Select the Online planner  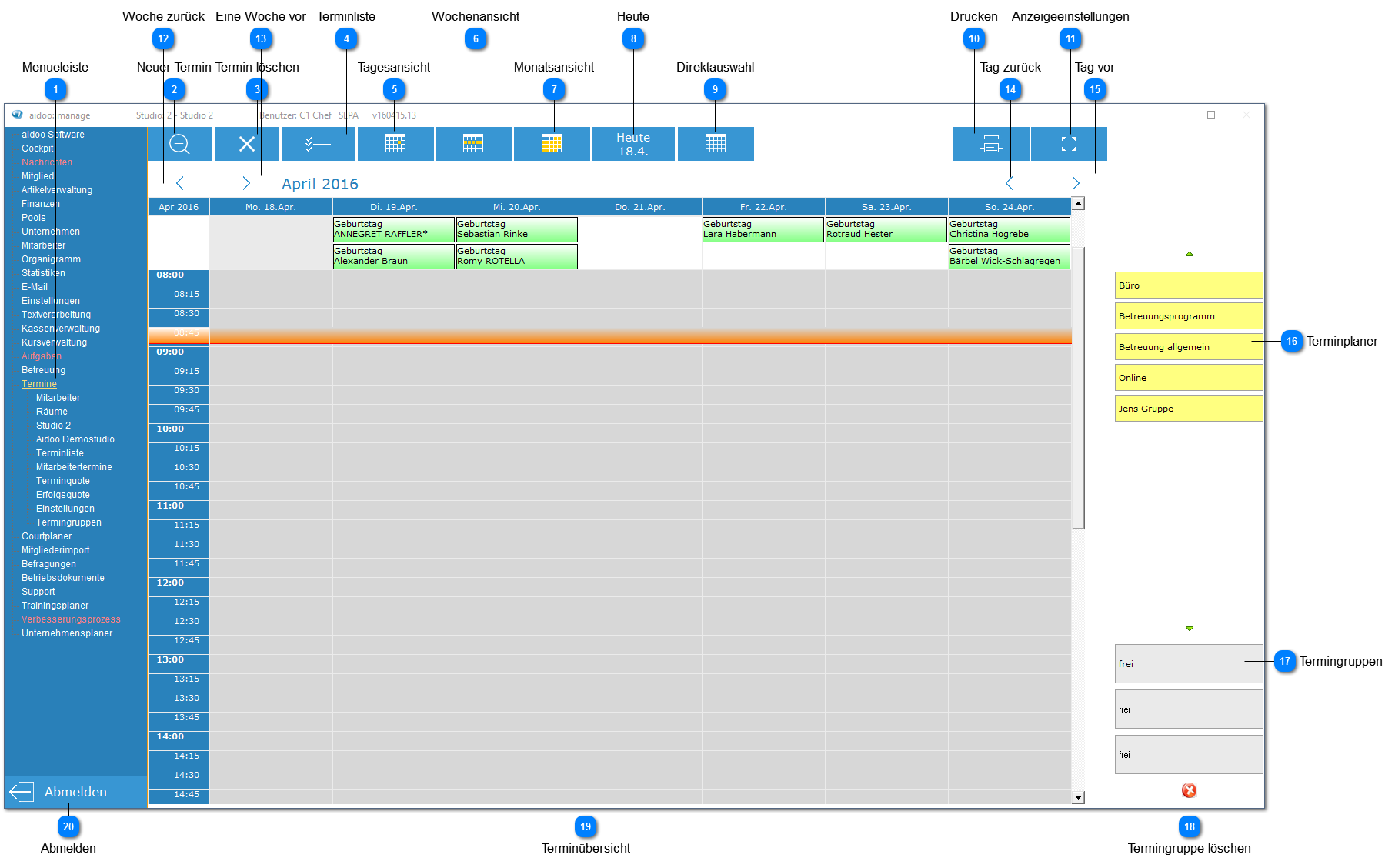coord(1189,377)
